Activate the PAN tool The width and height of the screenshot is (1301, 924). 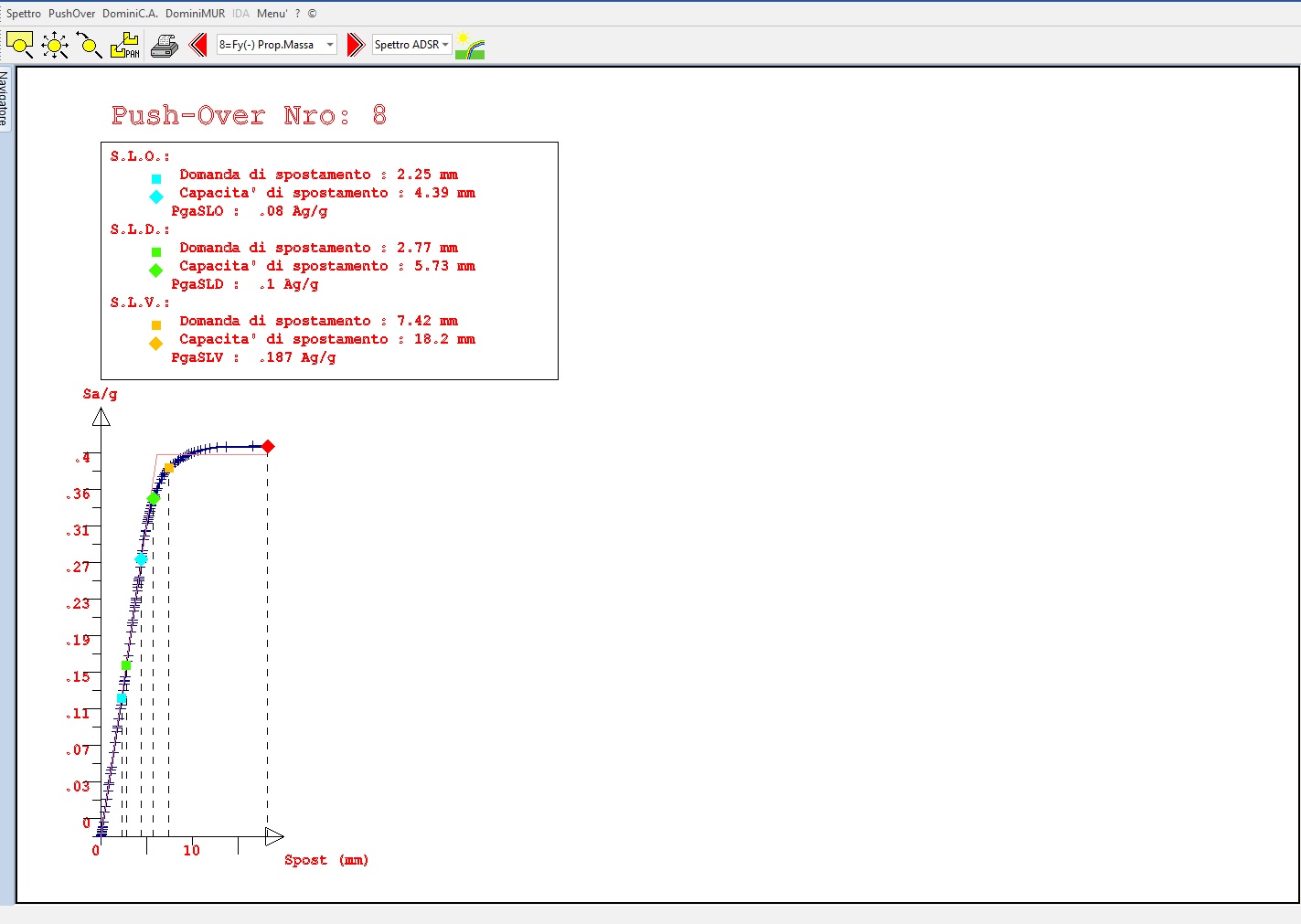pyautogui.click(x=124, y=45)
